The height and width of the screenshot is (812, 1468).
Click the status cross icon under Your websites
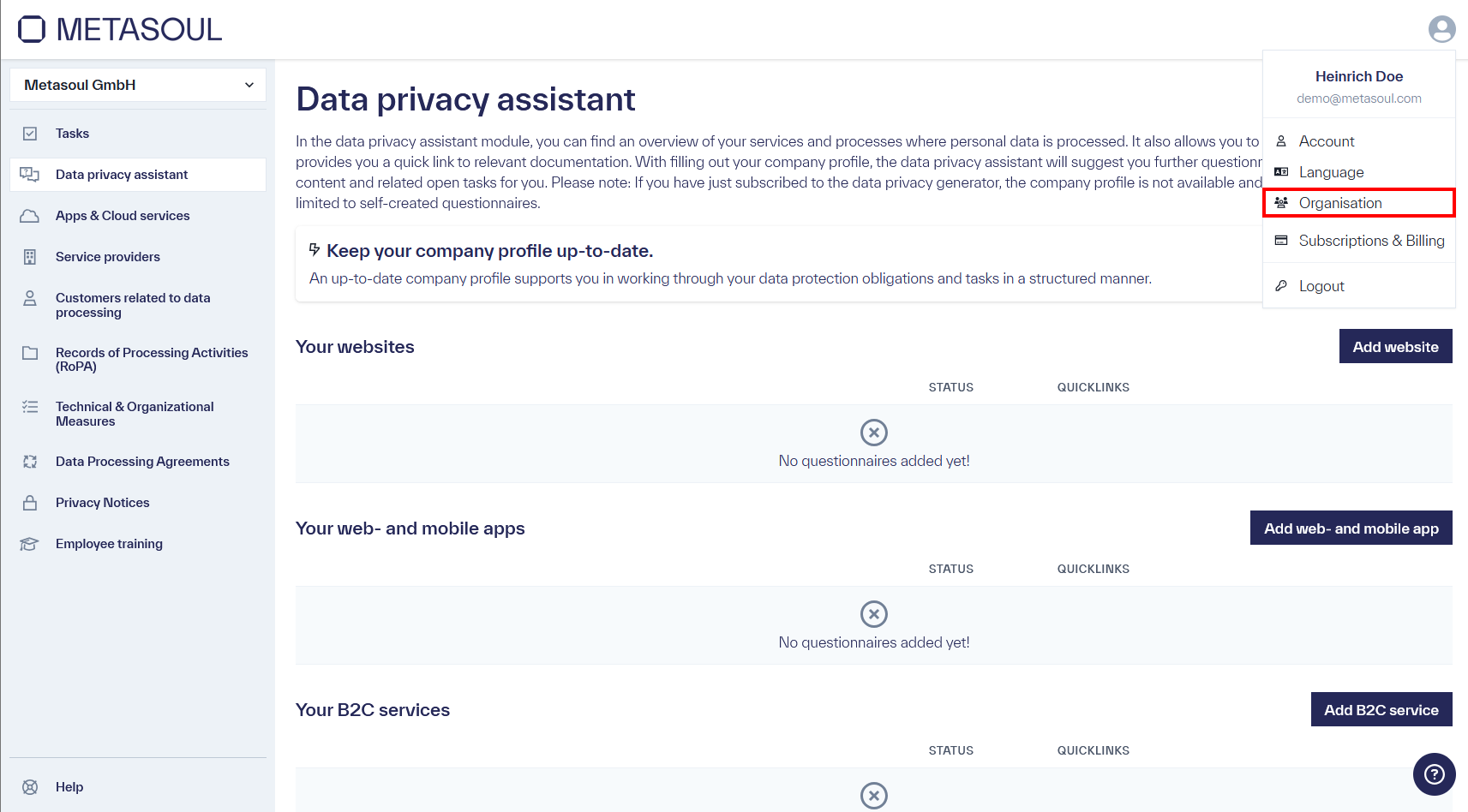874,433
